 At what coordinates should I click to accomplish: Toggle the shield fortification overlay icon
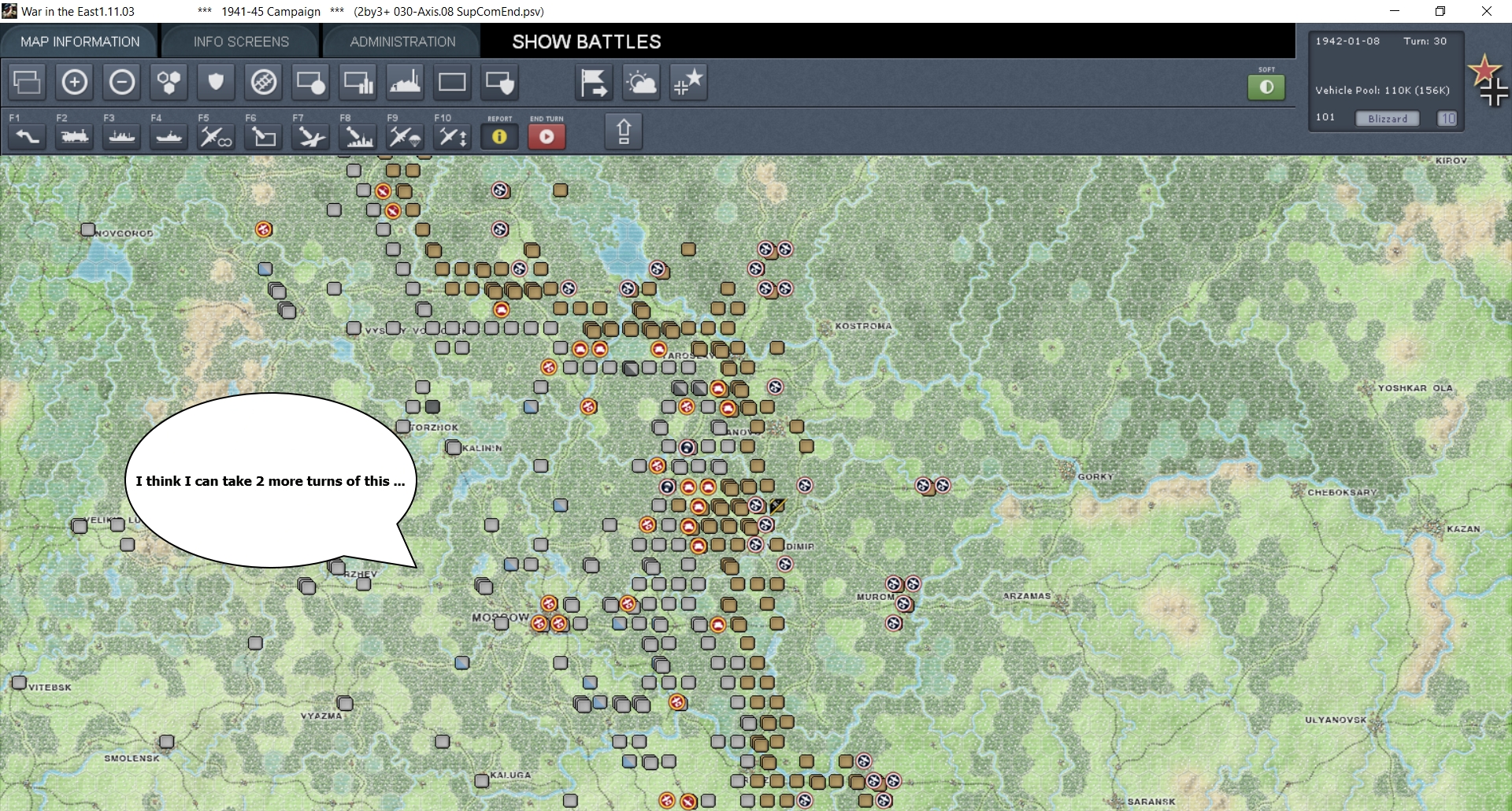click(217, 82)
